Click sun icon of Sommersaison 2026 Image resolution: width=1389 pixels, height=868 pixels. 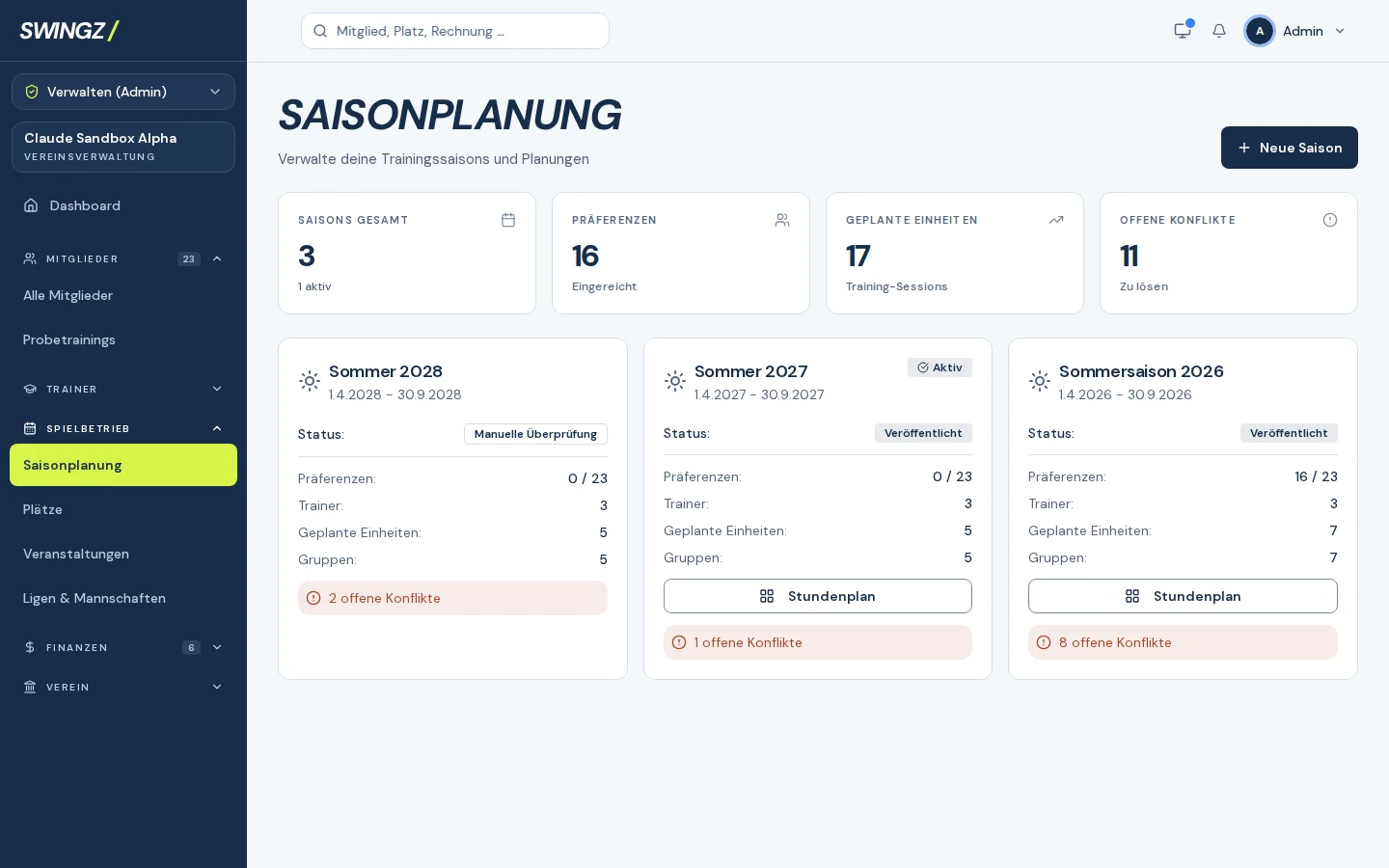1040,381
